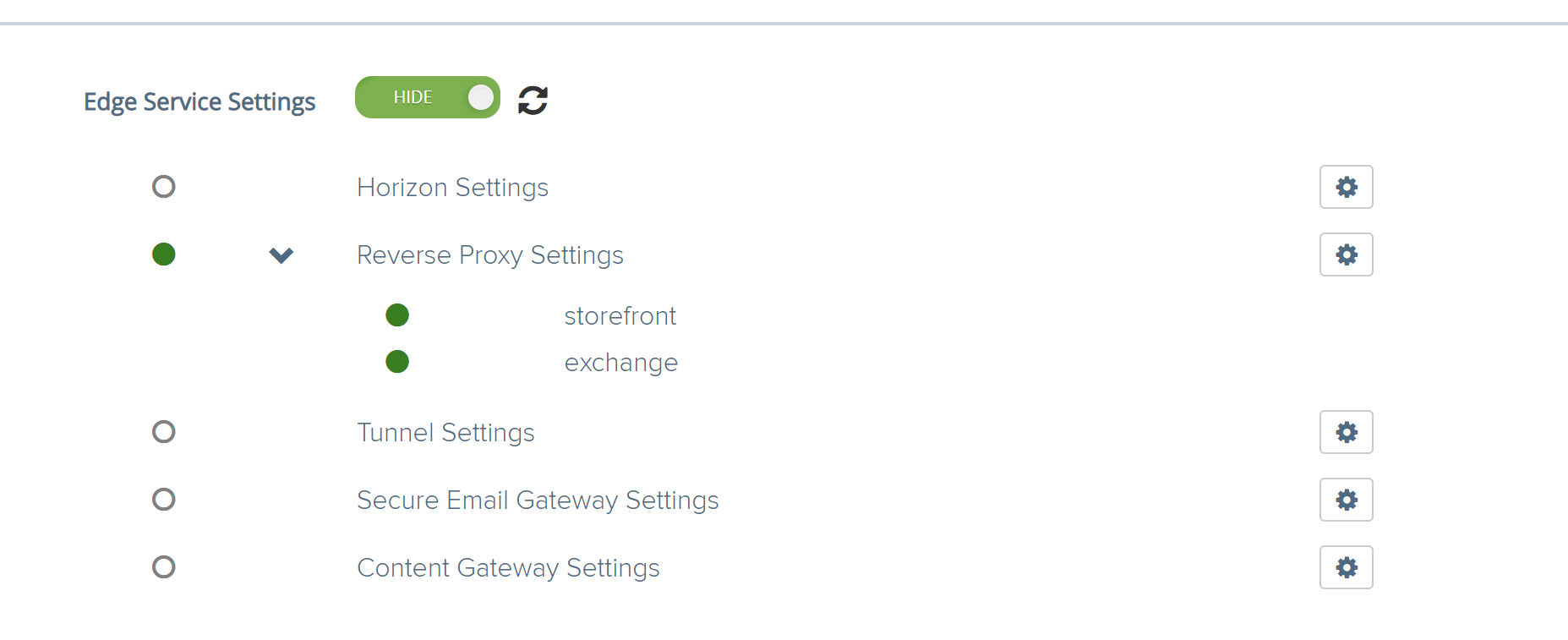Click the Horizon Settings status circle
1568x640 pixels.
coord(164,187)
